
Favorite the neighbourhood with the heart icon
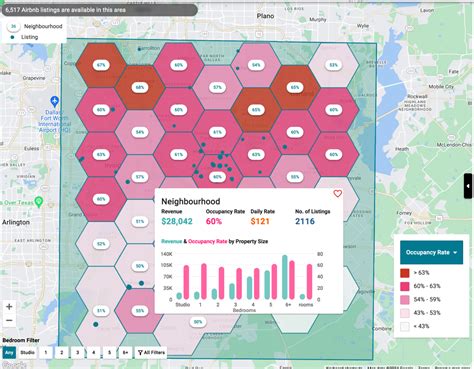[x=338, y=193]
